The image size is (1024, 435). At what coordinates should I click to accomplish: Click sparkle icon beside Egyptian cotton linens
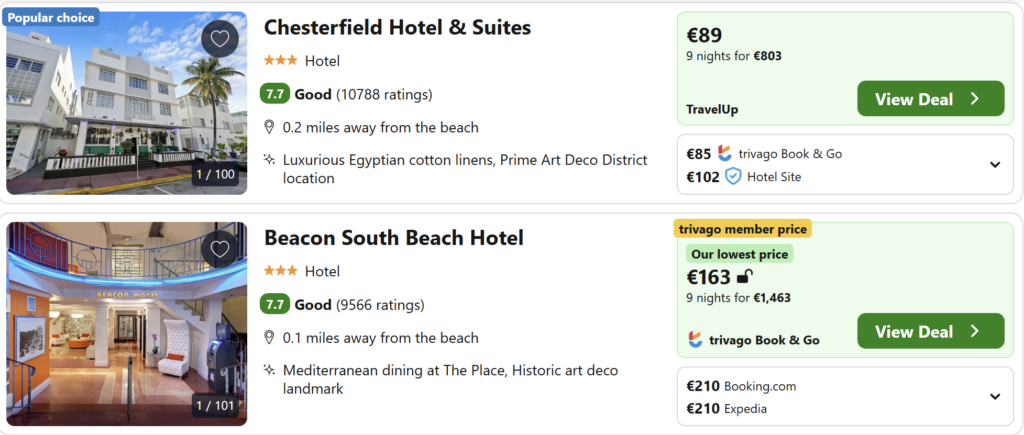269,160
